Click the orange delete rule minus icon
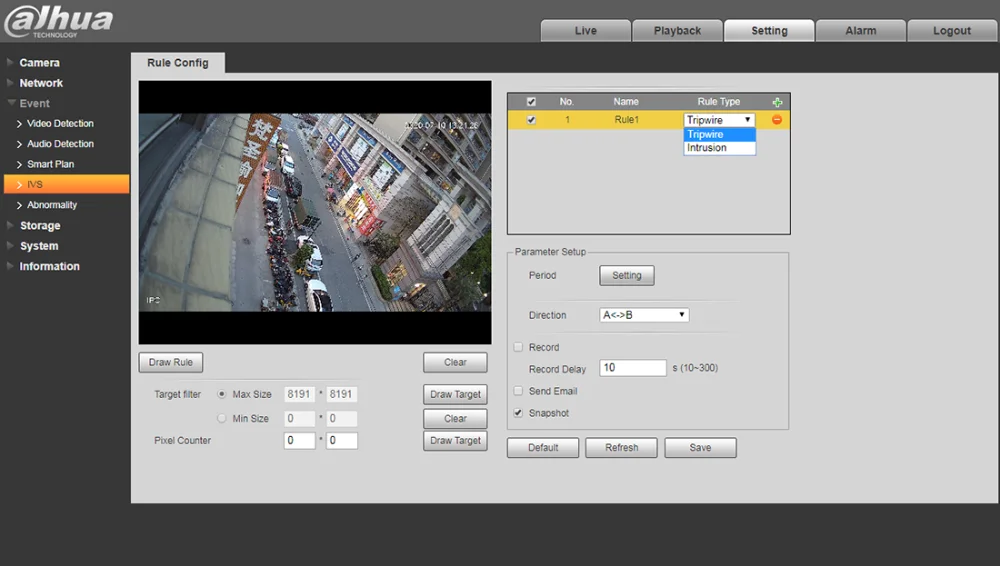The width and height of the screenshot is (1000, 566). pyautogui.click(x=777, y=120)
